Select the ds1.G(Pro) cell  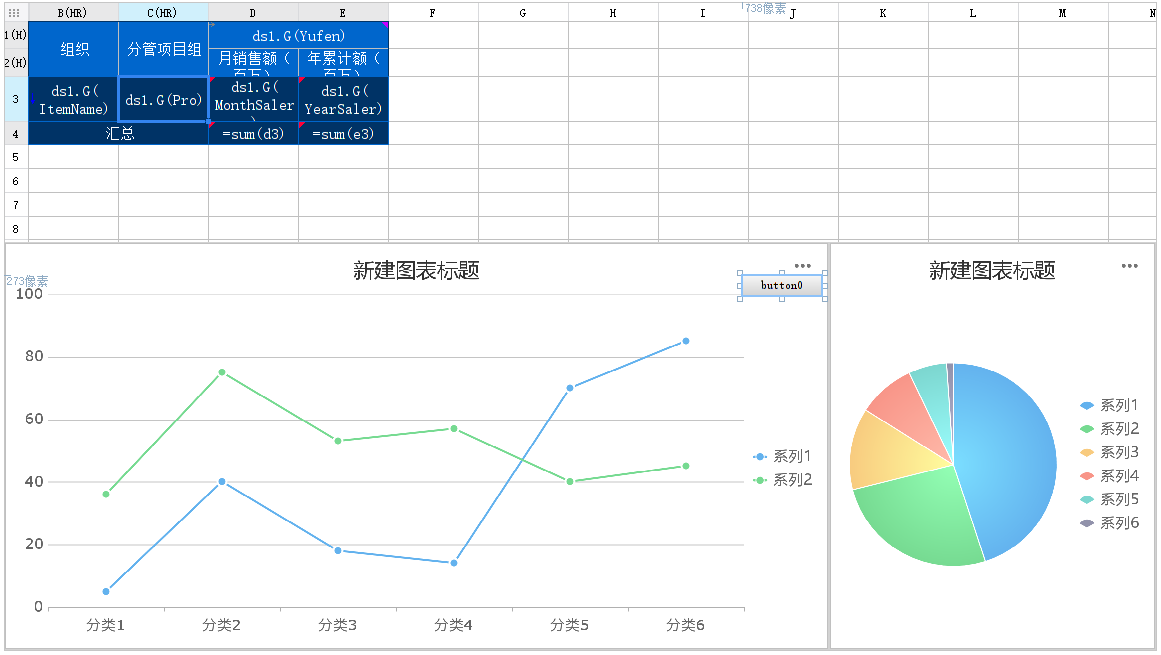click(164, 99)
